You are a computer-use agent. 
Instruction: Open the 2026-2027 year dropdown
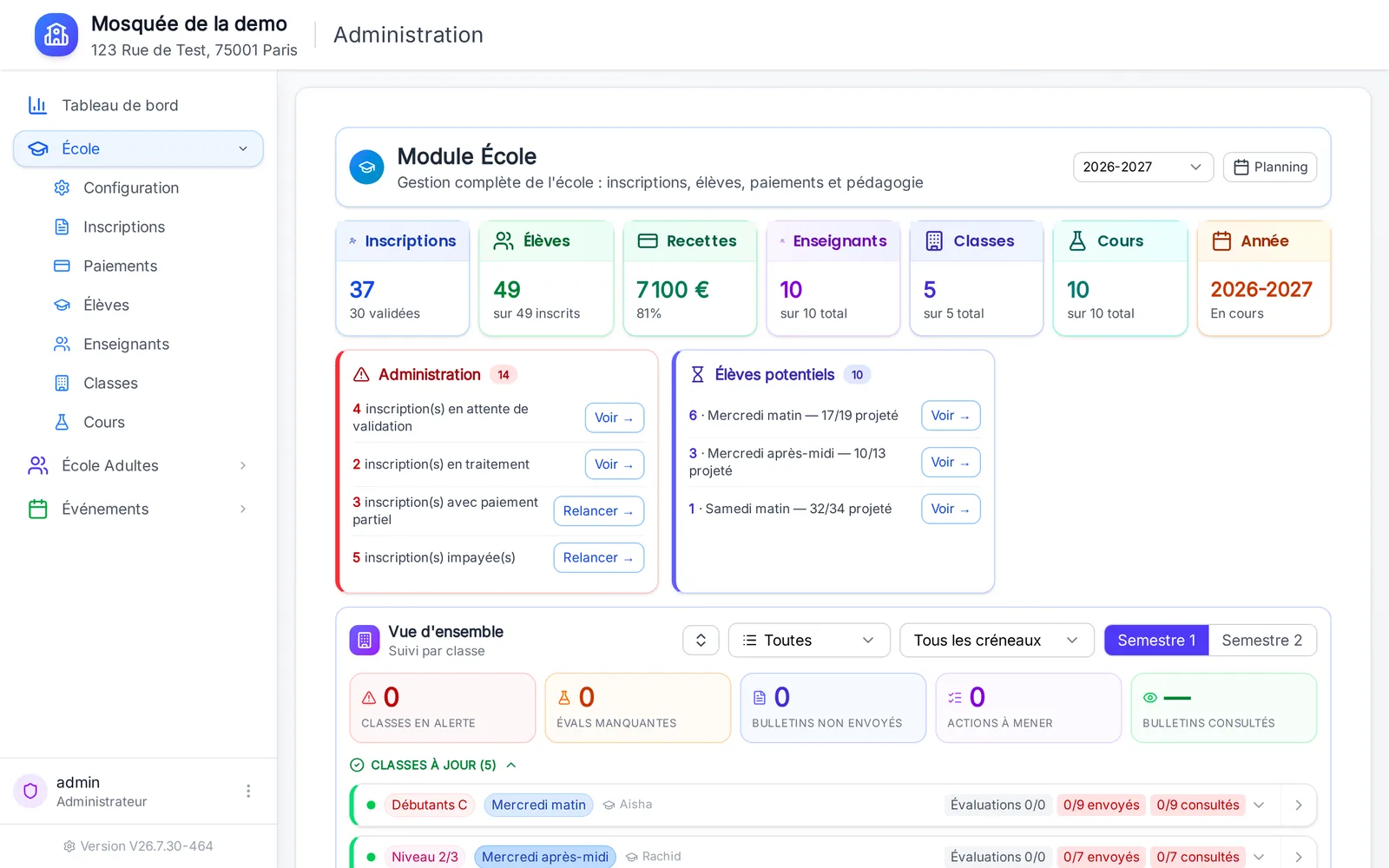(x=1142, y=167)
